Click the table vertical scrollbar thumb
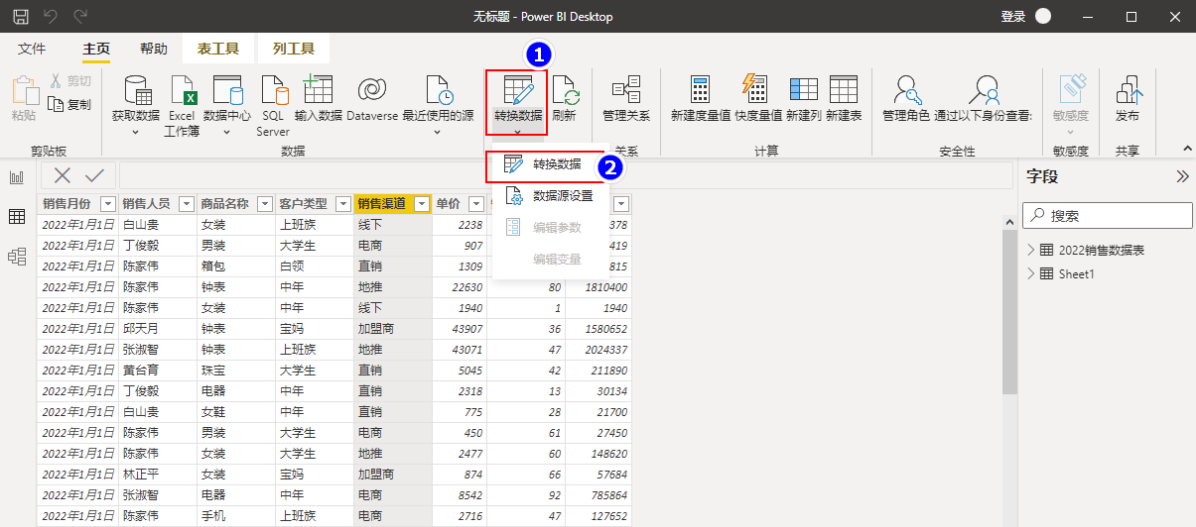Screen dimensions: 1196x527 pos(1010,311)
